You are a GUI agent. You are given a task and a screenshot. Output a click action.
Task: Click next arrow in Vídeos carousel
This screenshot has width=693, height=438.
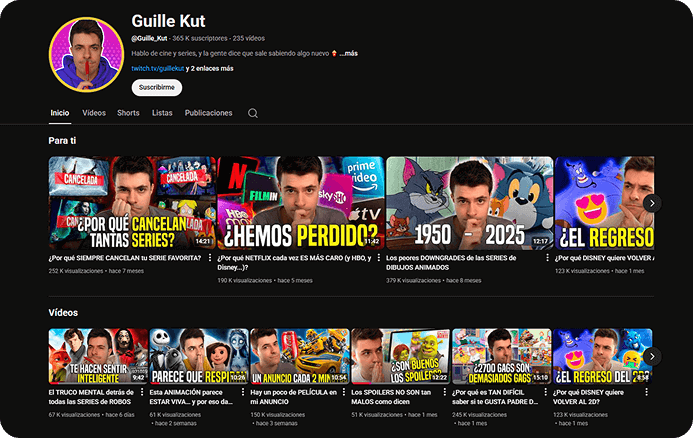[x=652, y=356]
